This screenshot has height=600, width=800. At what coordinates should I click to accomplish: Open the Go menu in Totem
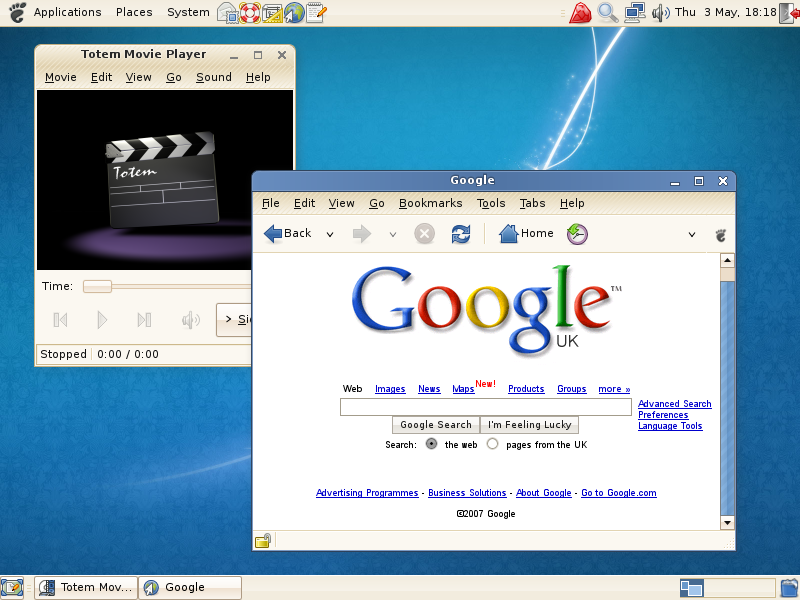coord(173,77)
